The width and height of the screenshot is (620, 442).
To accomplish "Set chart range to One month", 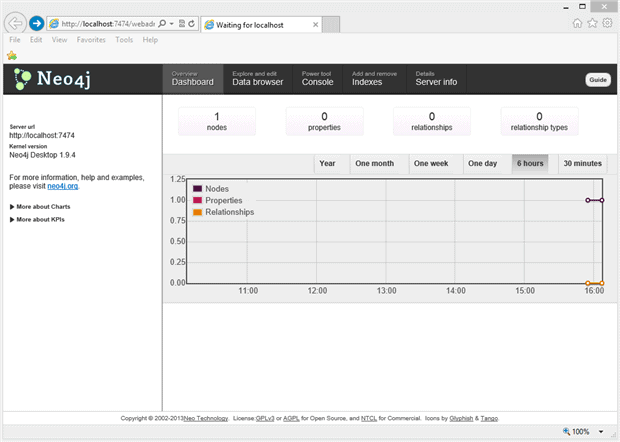I will click(x=374, y=164).
